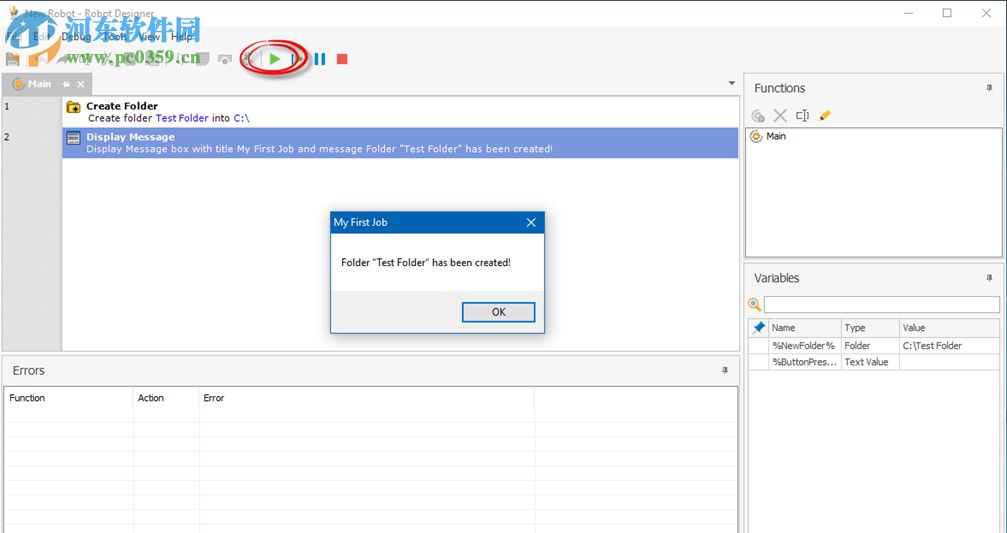
Task: Click the C:\Test Folder value cell
Action: coord(949,345)
